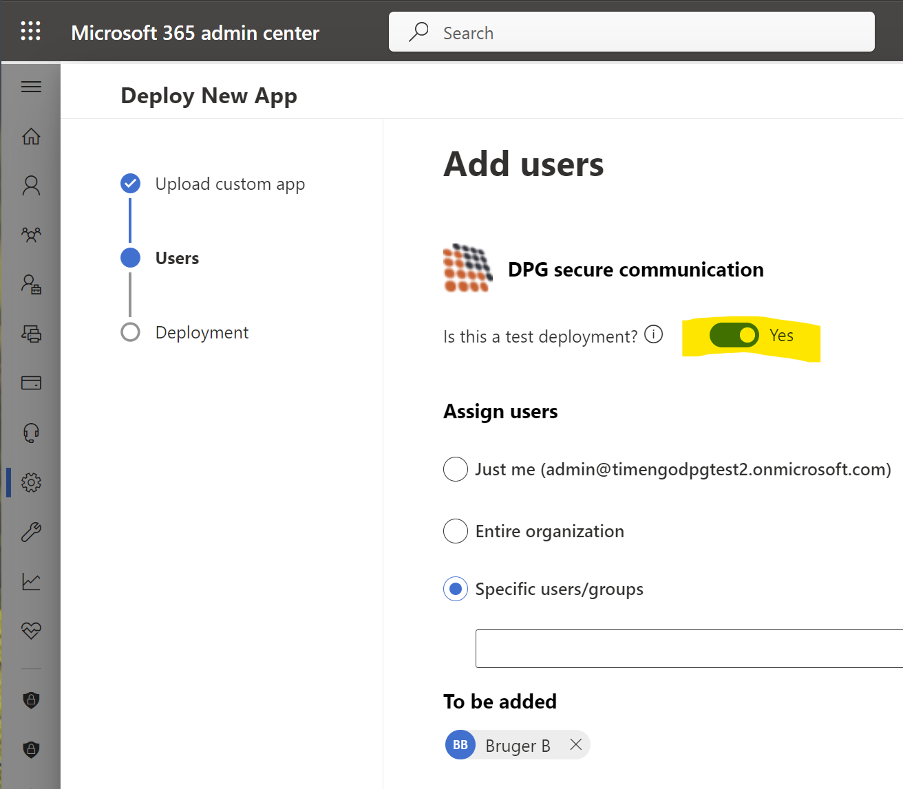Viewport: 904px width, 790px height.
Task: Select the 'Specific users/groups' radio option
Action: [455, 589]
